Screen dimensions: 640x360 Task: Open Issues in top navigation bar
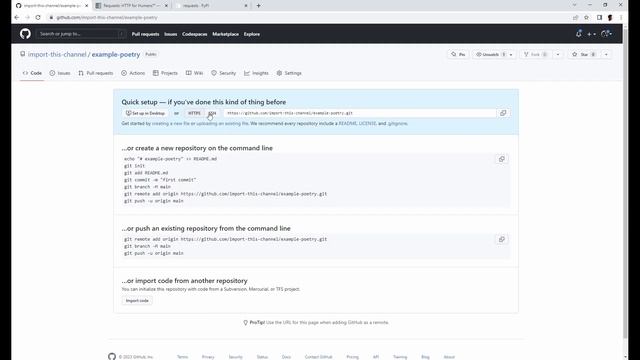[x=171, y=34]
